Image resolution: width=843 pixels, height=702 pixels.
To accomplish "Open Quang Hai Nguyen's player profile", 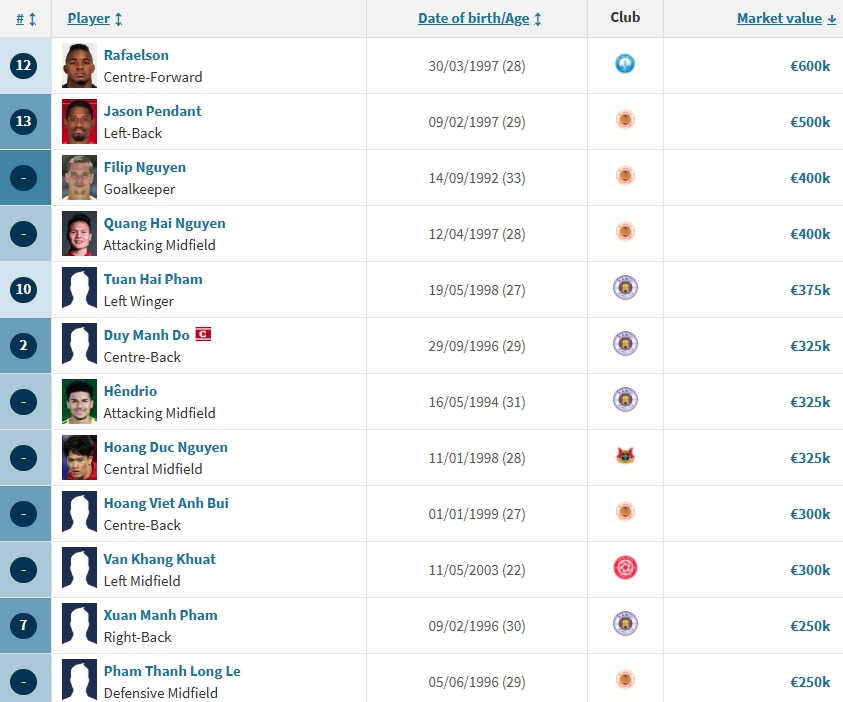I will [164, 223].
